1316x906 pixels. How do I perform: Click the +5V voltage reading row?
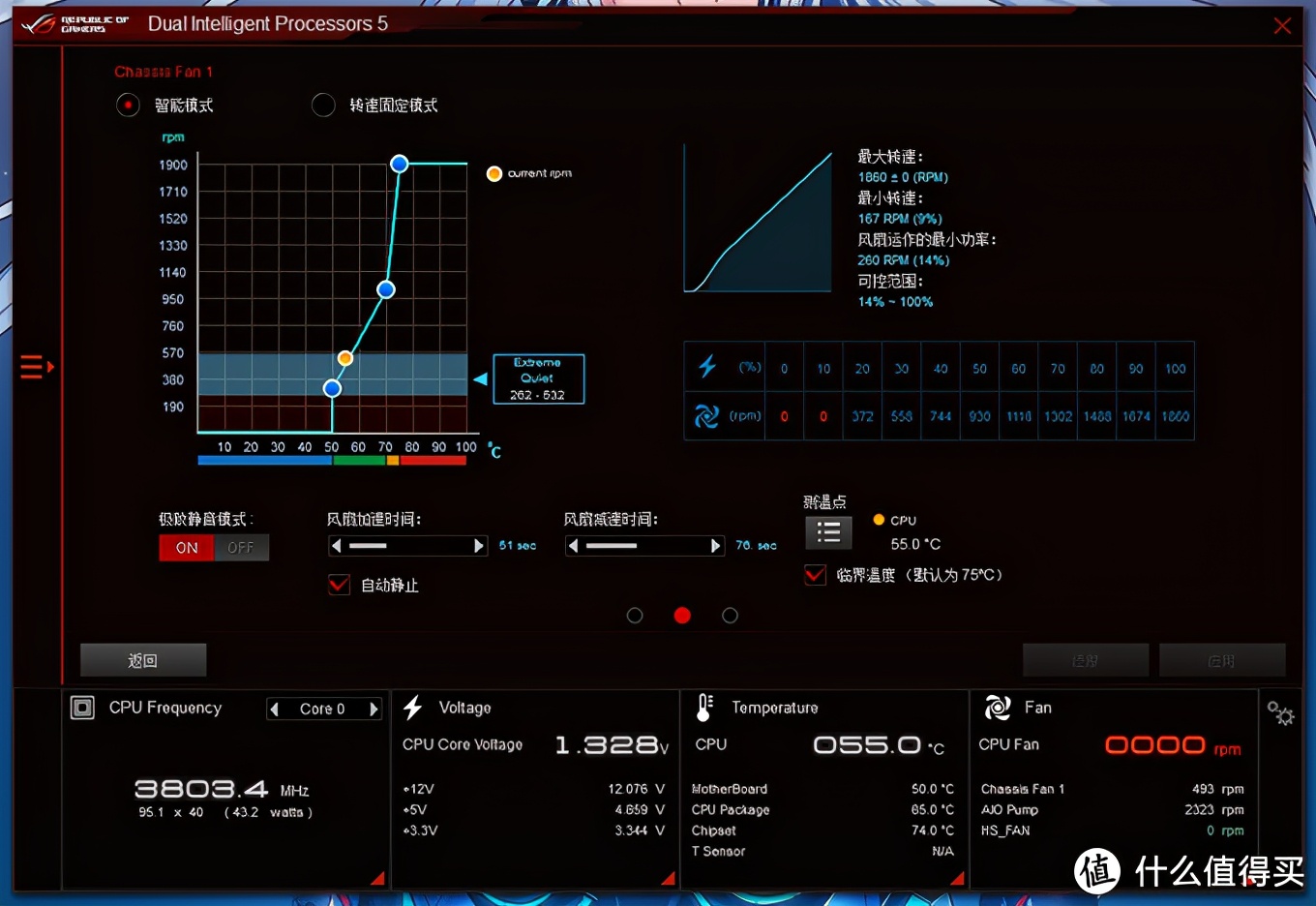(x=534, y=809)
